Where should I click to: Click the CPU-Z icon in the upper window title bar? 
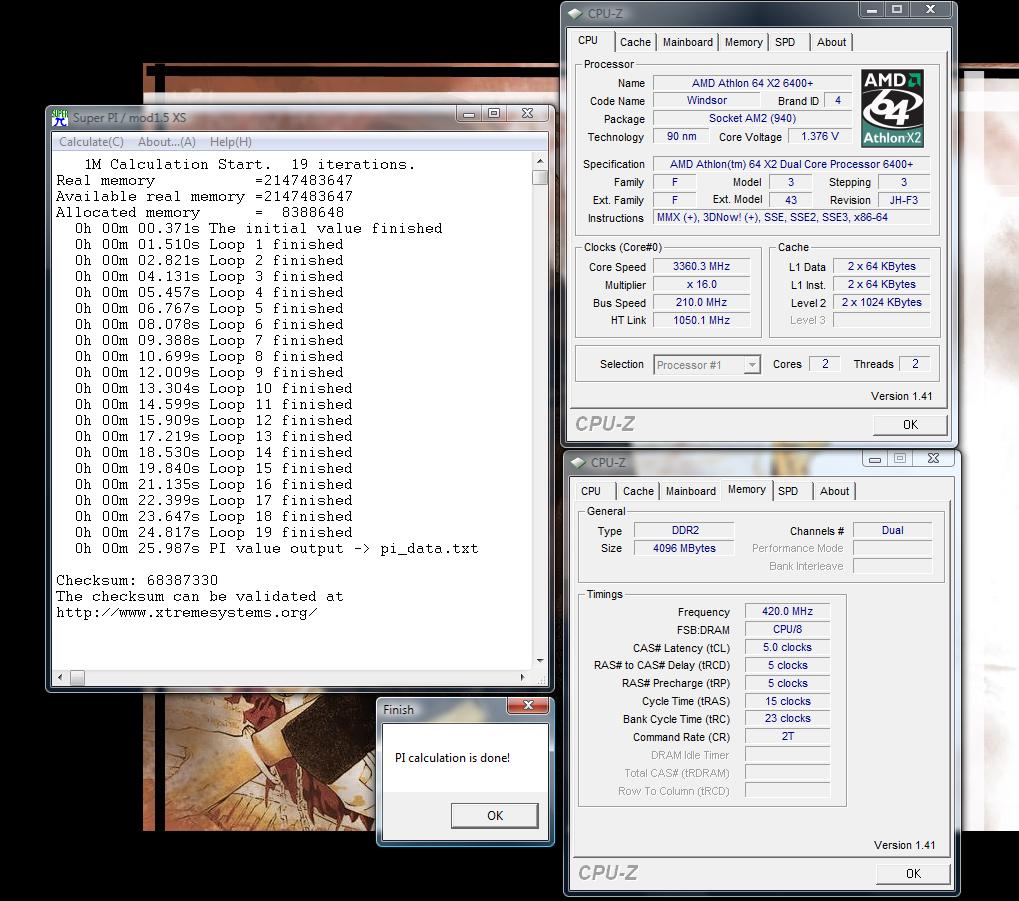(x=576, y=13)
